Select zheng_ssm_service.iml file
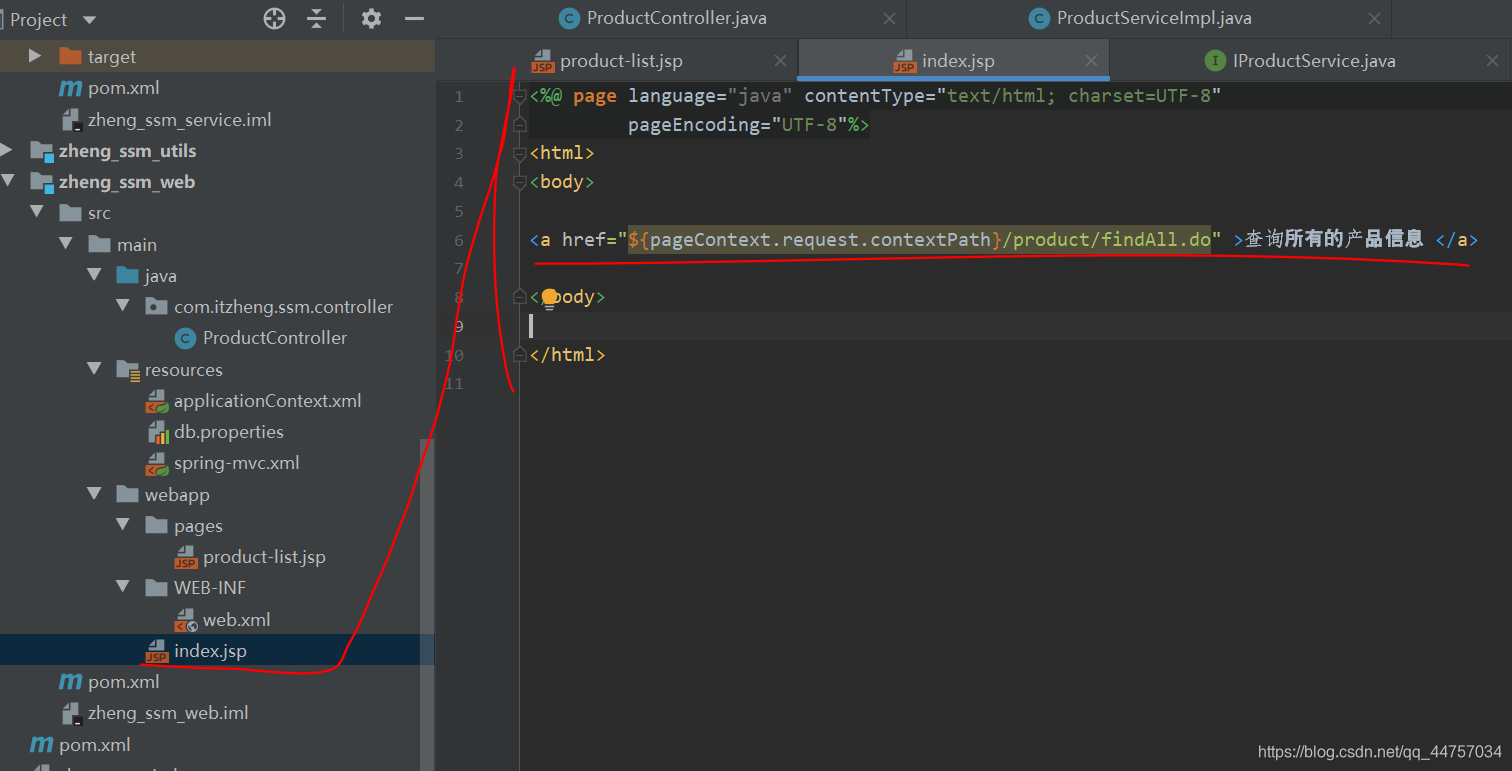1512x771 pixels. coord(179,120)
